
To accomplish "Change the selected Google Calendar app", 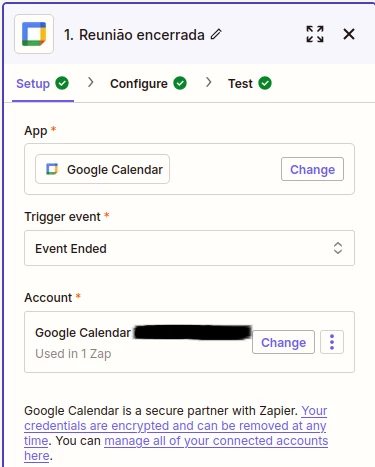I will 312,169.
